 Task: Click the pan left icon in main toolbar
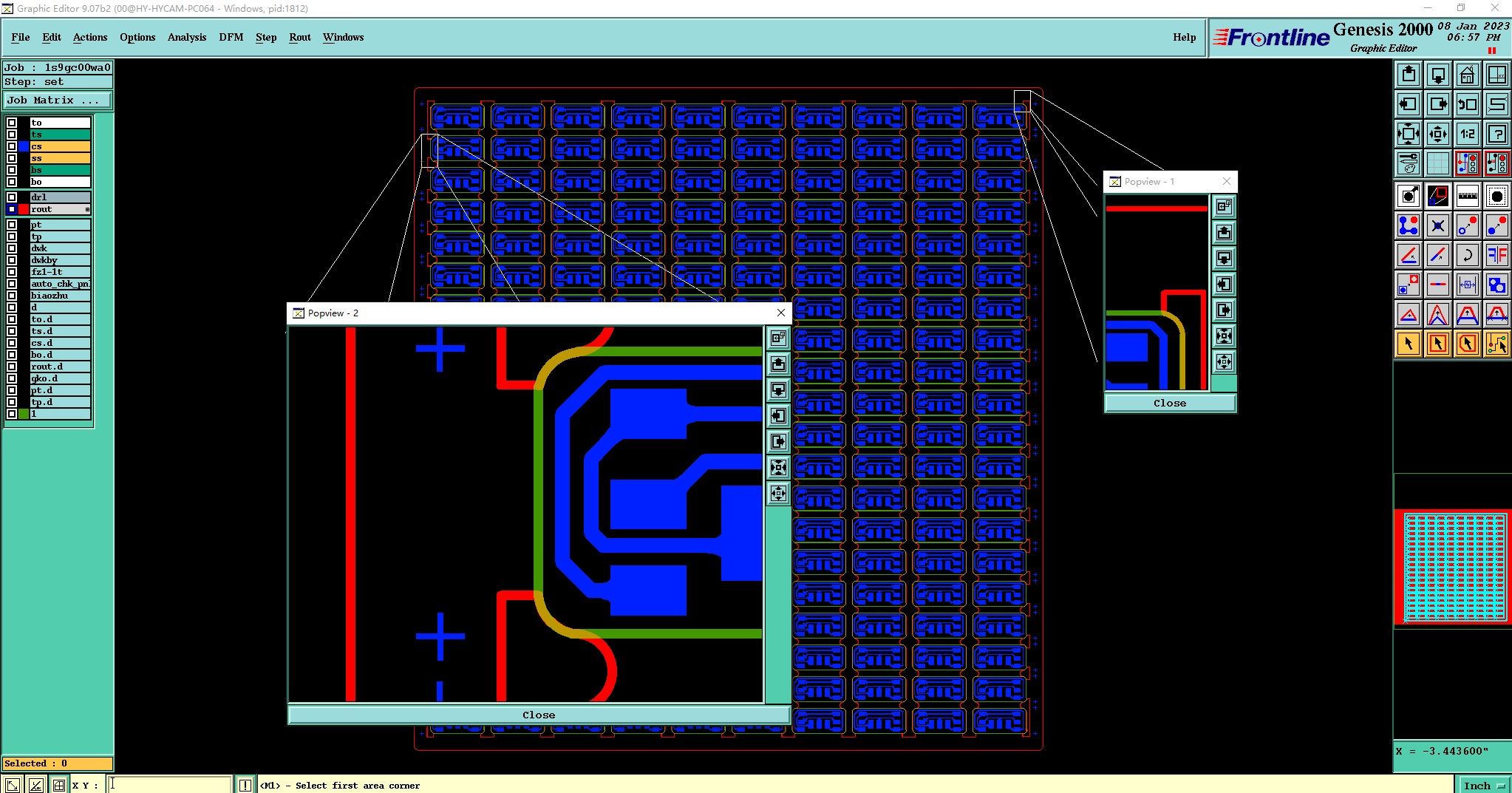tap(1409, 104)
